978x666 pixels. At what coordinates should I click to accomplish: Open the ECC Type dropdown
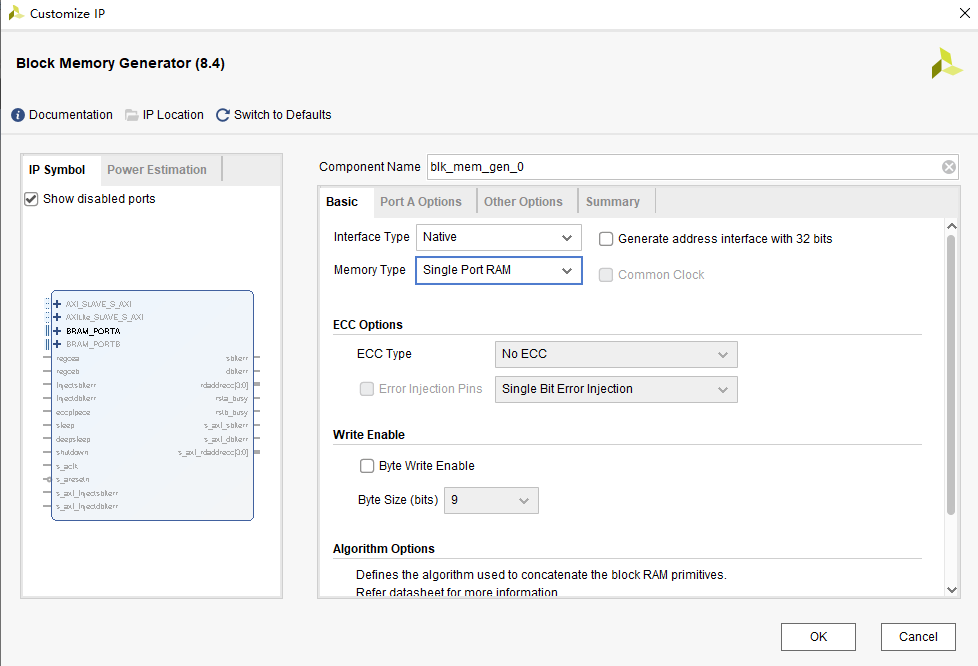pyautogui.click(x=616, y=354)
